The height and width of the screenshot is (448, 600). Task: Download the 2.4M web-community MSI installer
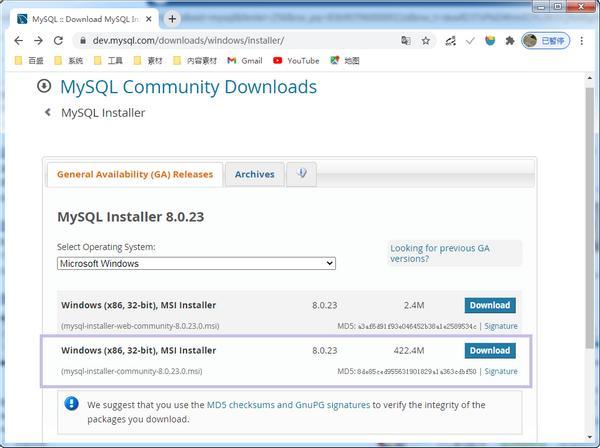(x=490, y=305)
